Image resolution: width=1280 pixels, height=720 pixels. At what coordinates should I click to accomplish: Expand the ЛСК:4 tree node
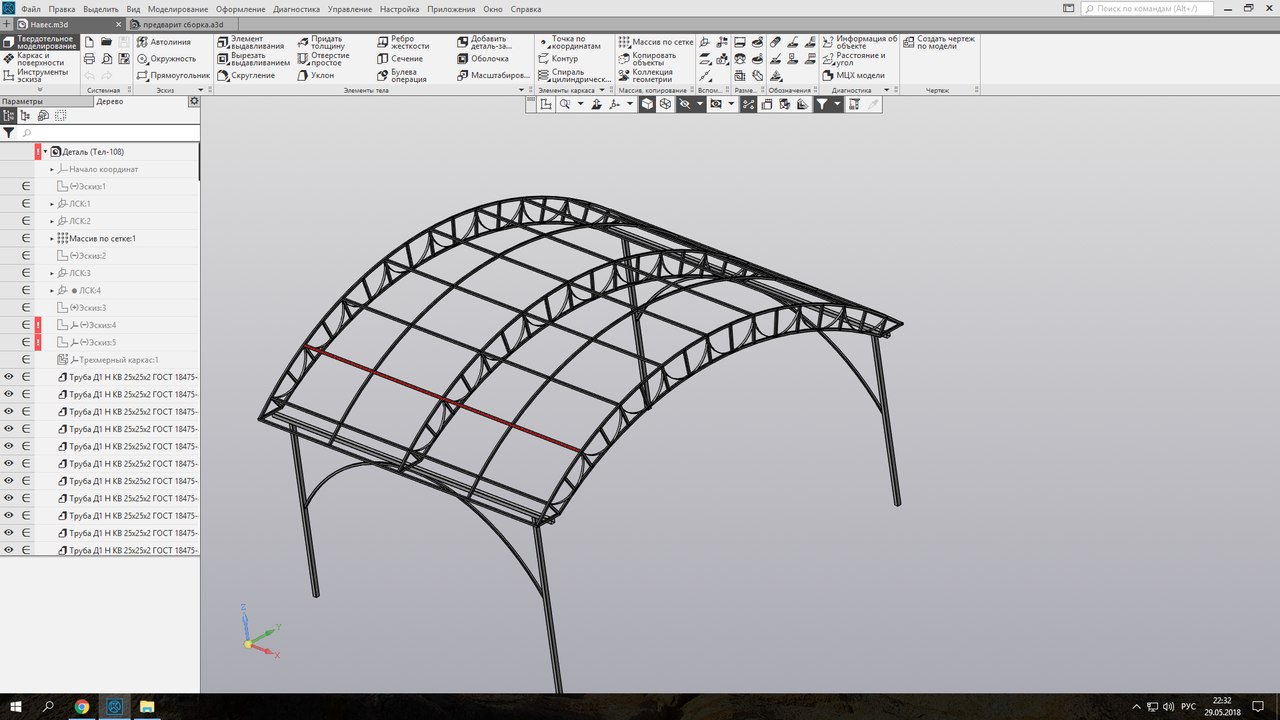click(x=52, y=290)
